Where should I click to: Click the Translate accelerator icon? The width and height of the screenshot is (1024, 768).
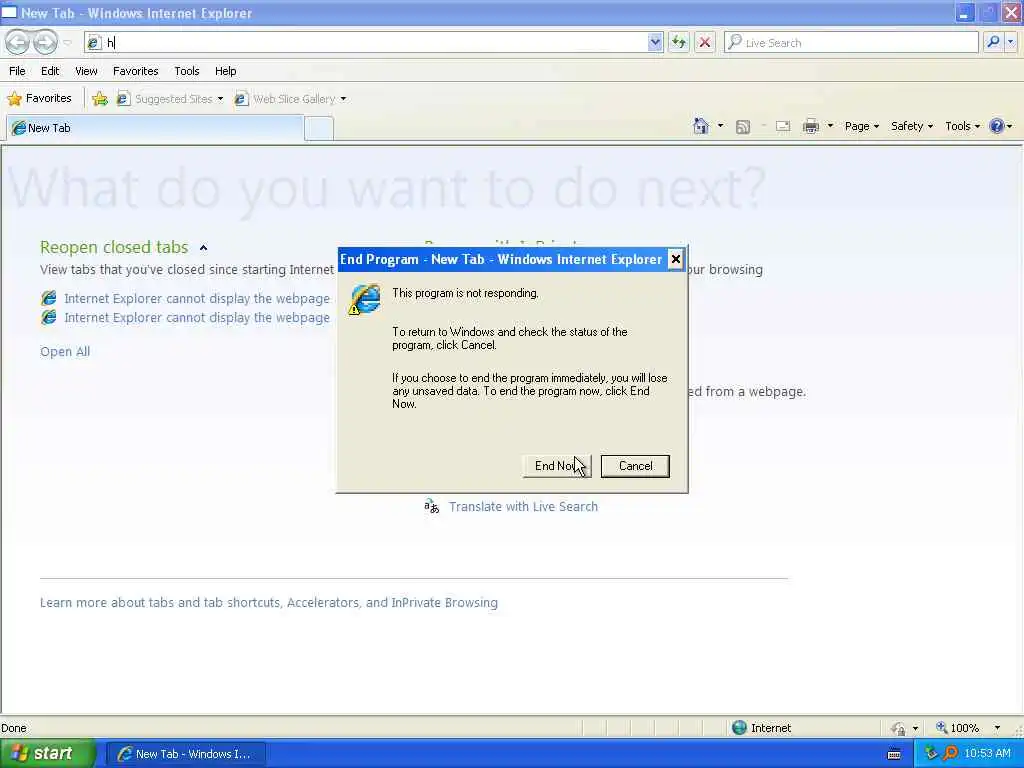pyautogui.click(x=432, y=507)
